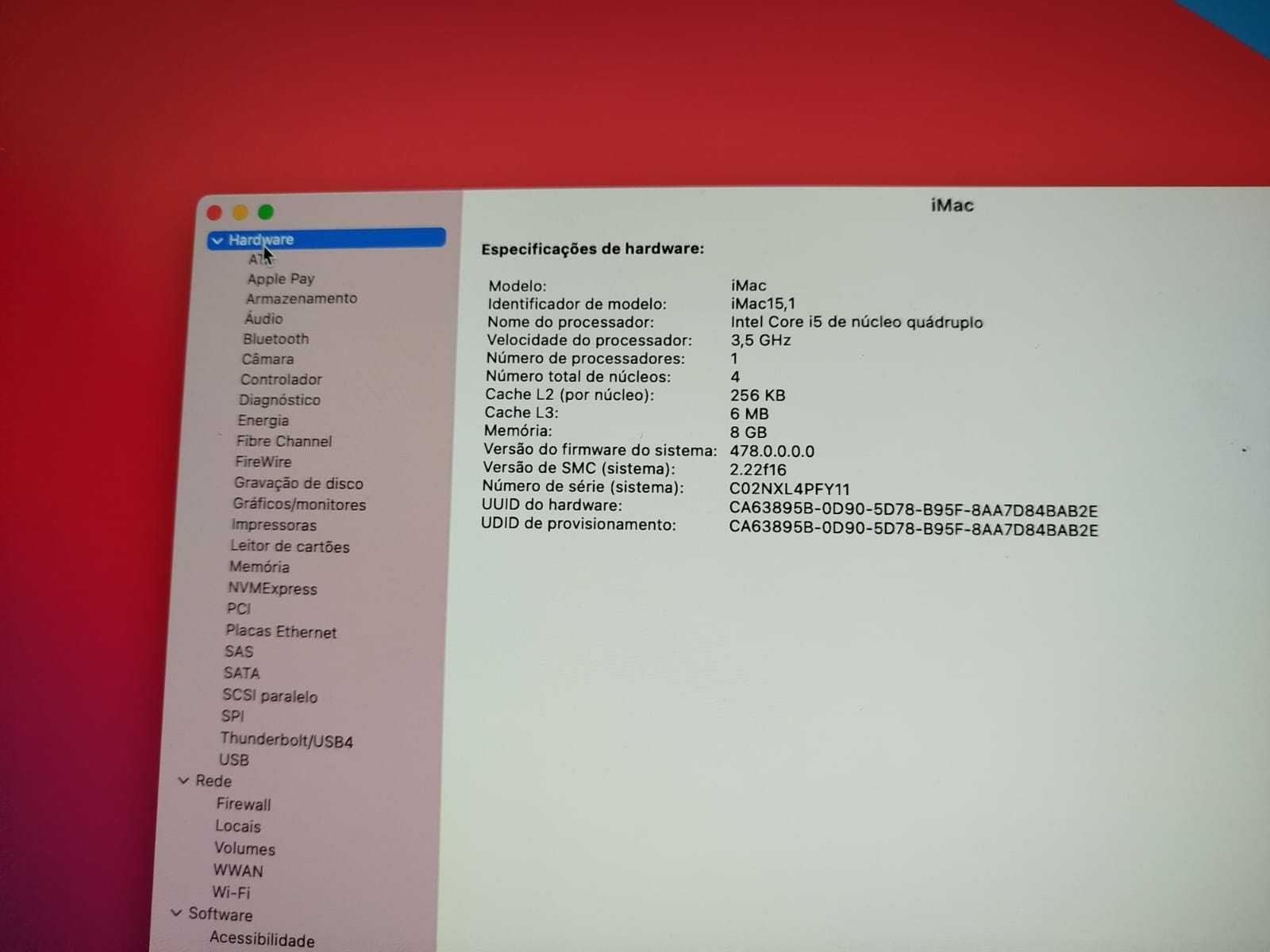The width and height of the screenshot is (1270, 952).
Task: Click the '8 GB' memory value
Action: pyautogui.click(x=748, y=432)
